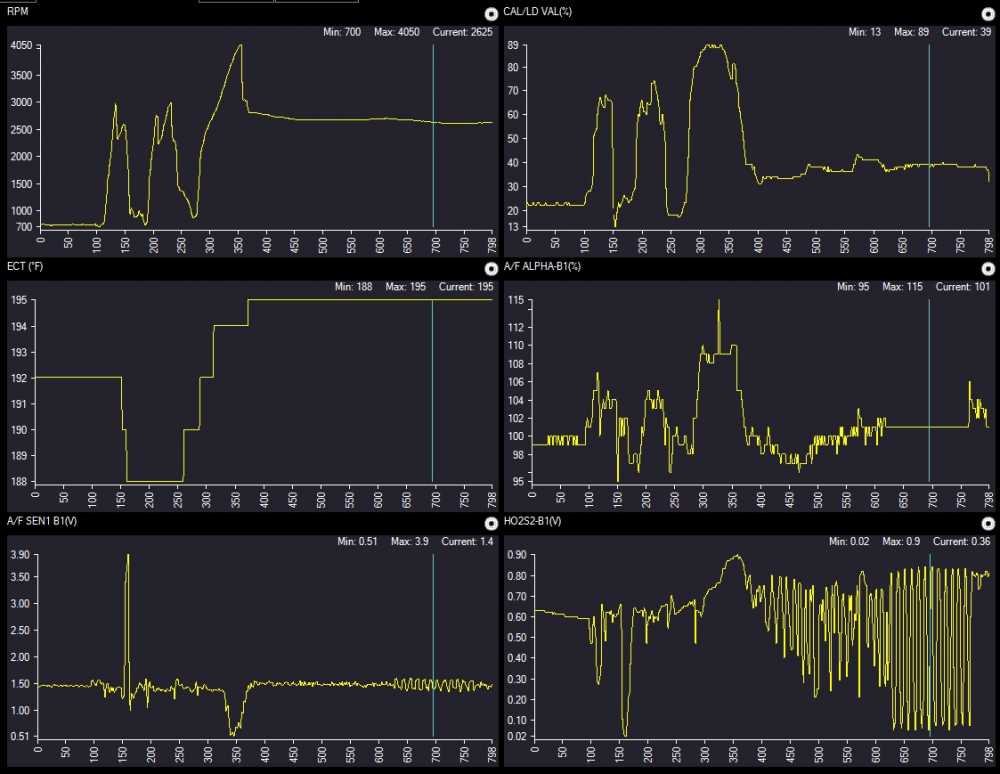
Task: Click the RPM graph title label
Action: pyautogui.click(x=18, y=12)
